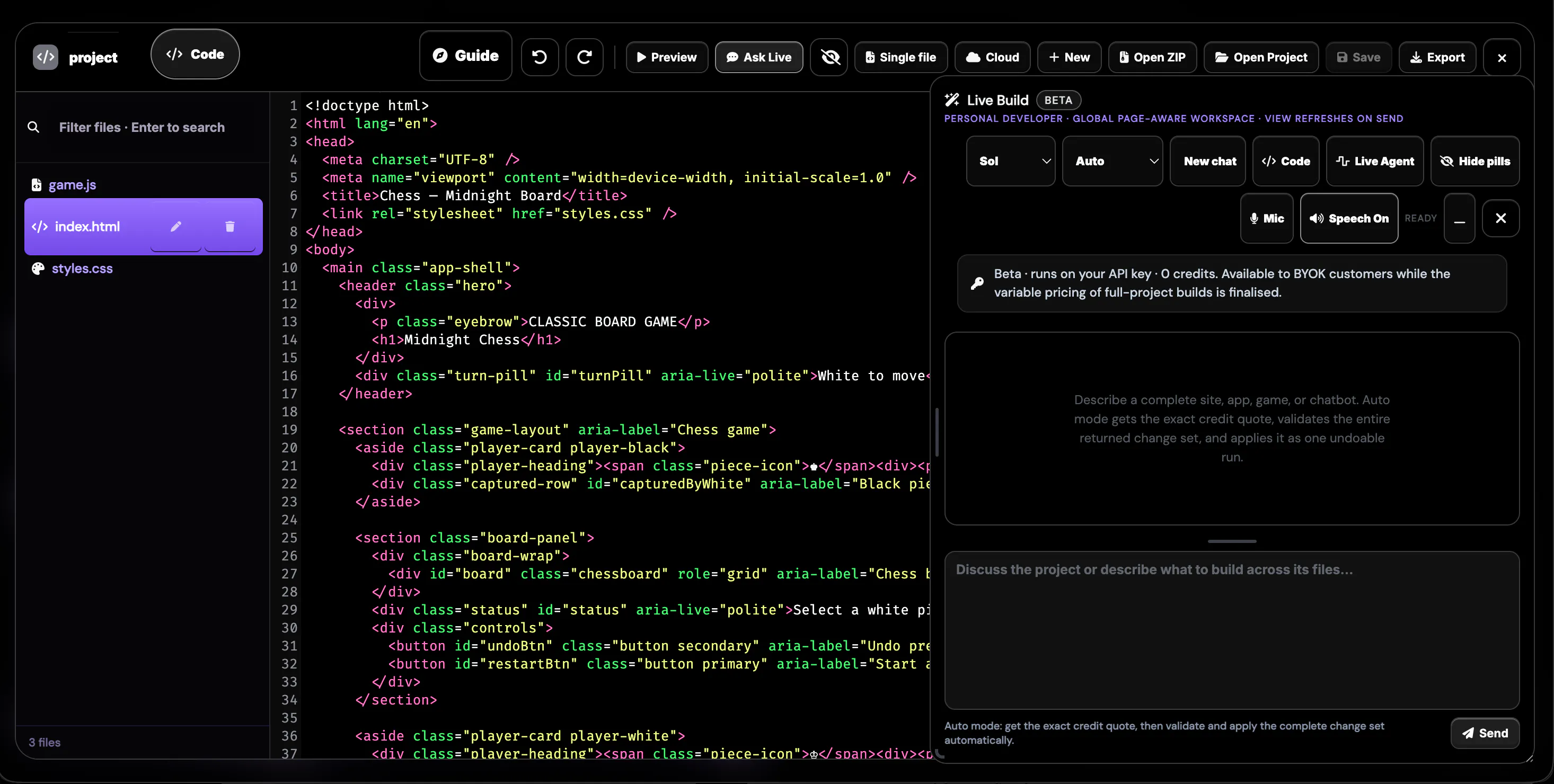This screenshot has width=1554, height=784.
Task: Click line 1 doctype declaration
Action: coord(367,105)
